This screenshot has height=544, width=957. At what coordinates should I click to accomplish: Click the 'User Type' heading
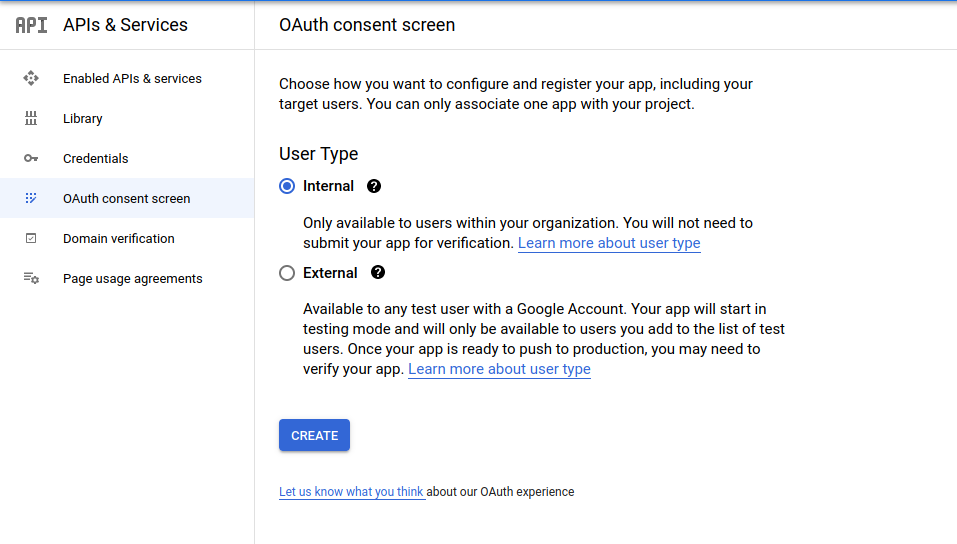(319, 154)
